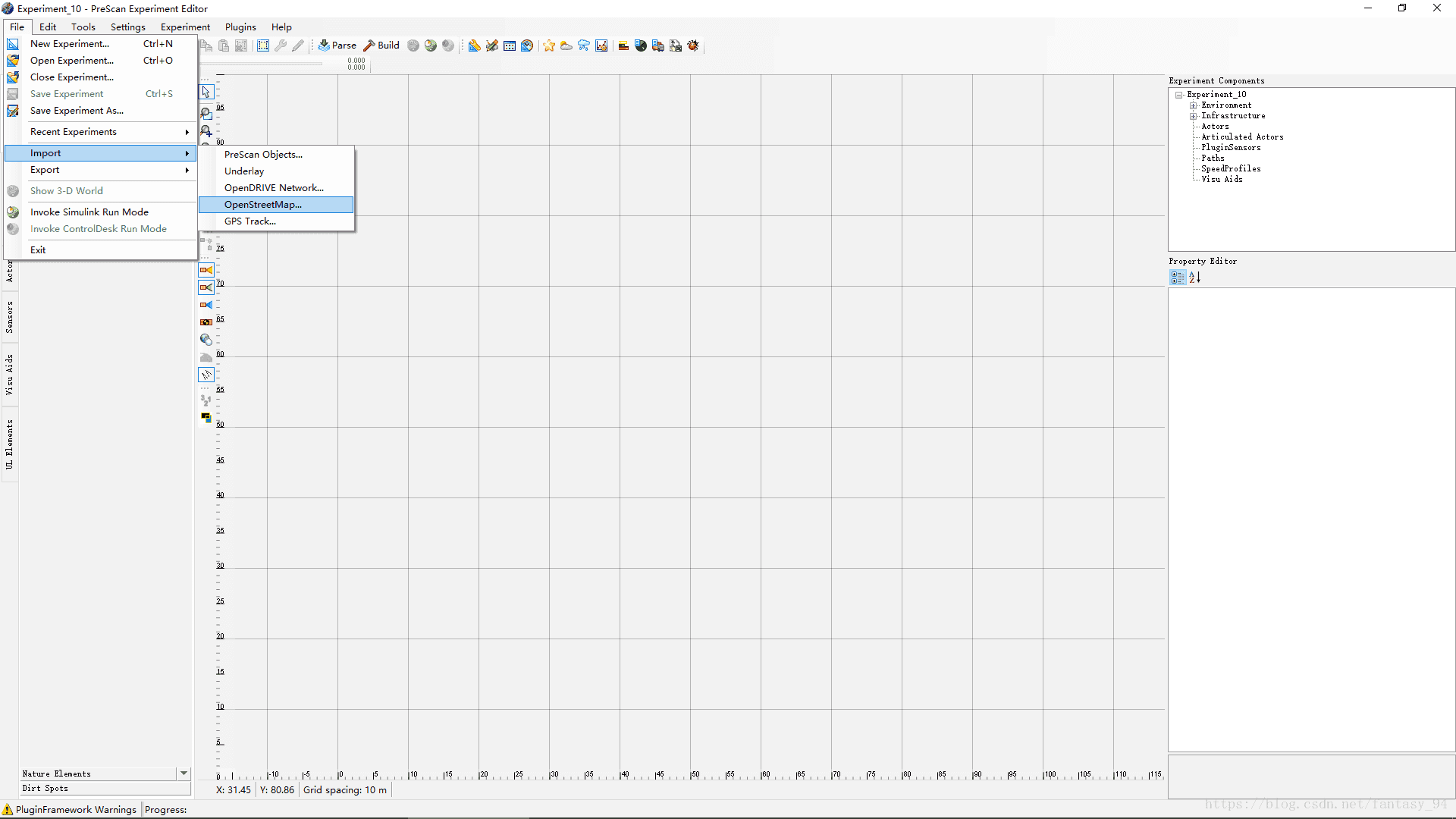The width and height of the screenshot is (1456, 819).
Task: Click the blue triangle ruler icon
Action: pos(474,45)
